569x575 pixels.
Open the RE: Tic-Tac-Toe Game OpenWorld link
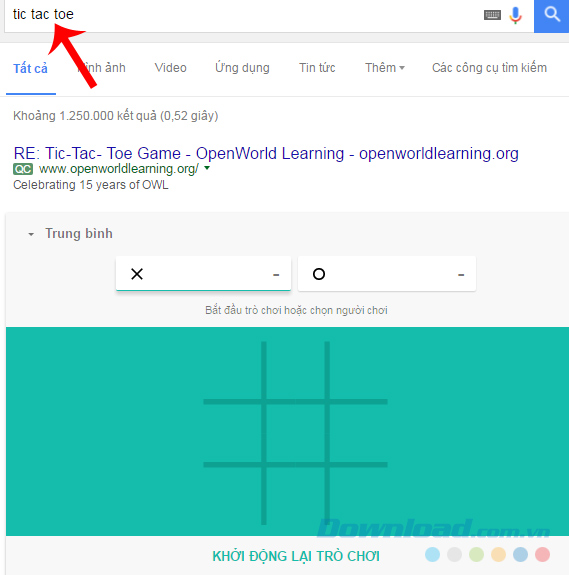point(266,153)
